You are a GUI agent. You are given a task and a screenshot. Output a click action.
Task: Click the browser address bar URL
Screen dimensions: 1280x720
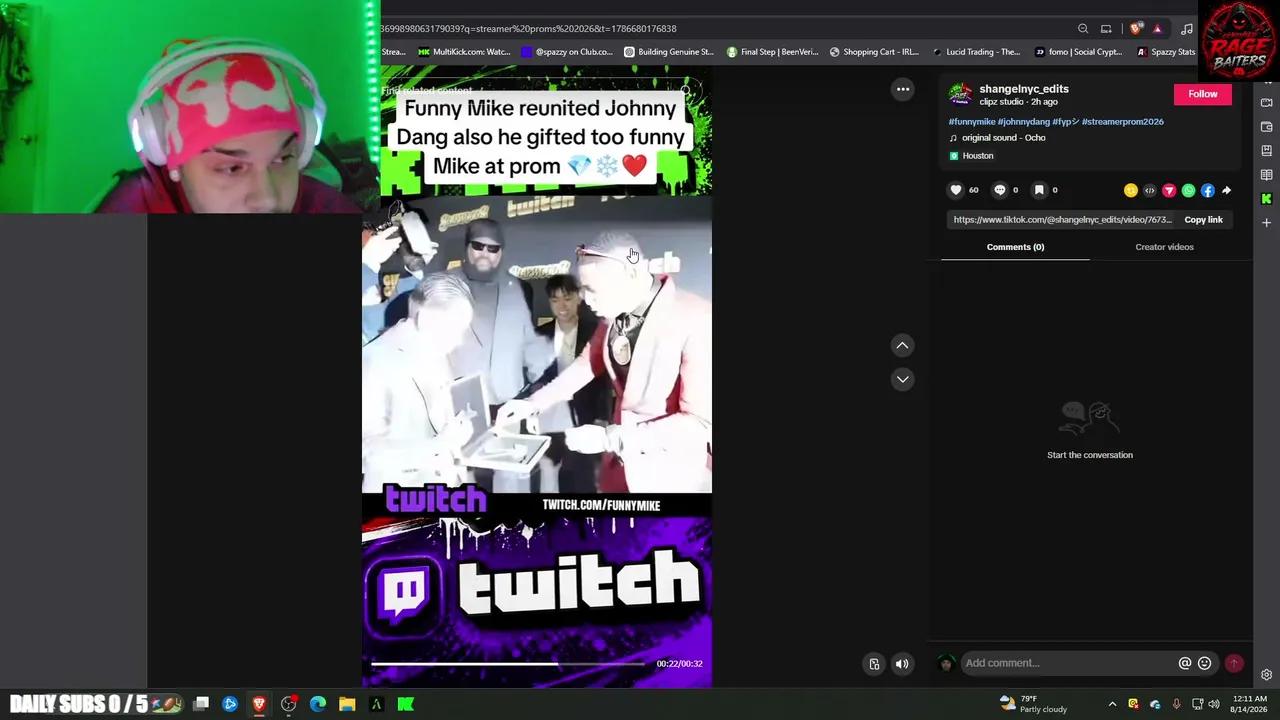[528, 29]
